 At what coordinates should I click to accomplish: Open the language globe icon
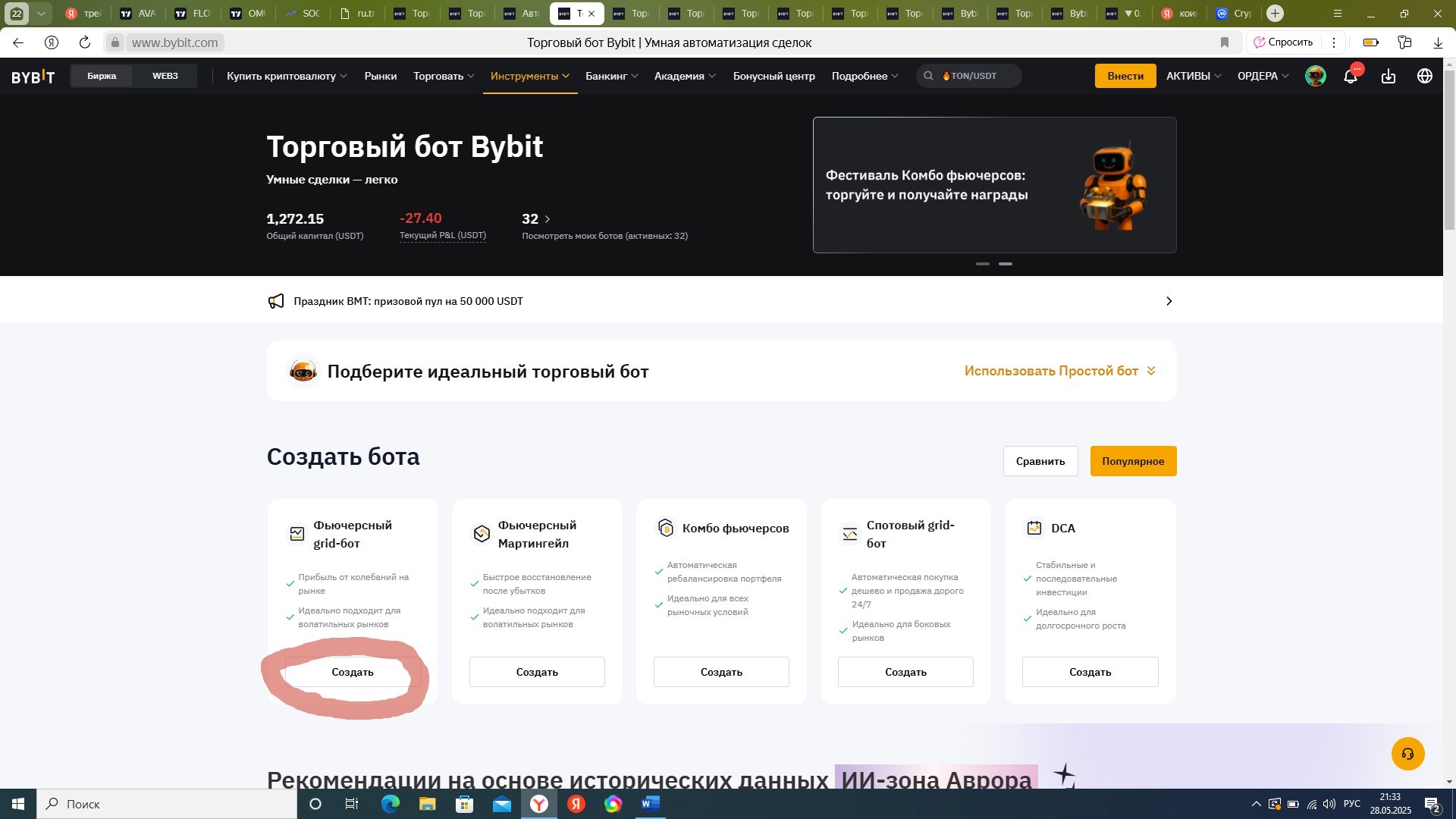pos(1425,76)
